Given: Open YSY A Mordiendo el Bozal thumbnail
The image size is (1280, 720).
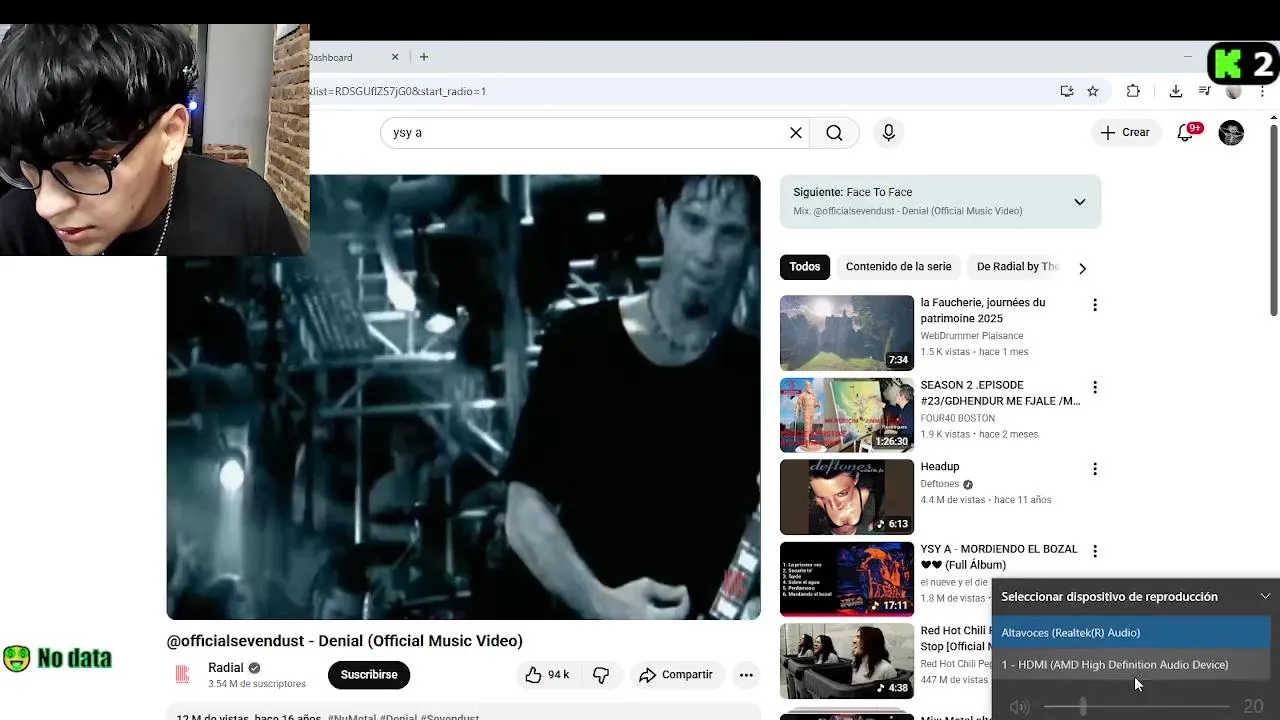Looking at the screenshot, I should 846,579.
